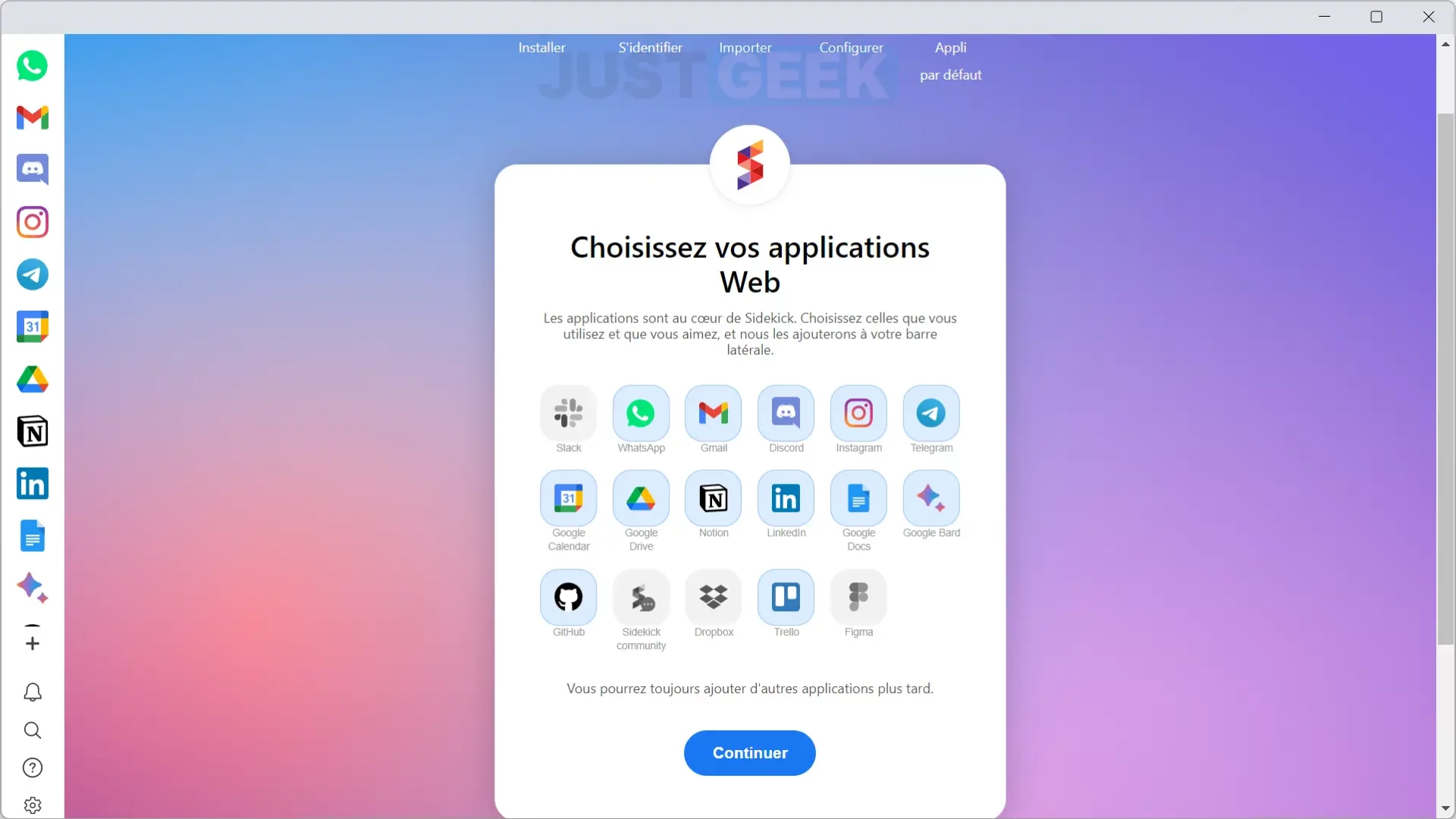Toggle the Instagram sidebar icon
Screen dimensions: 1456x819
(32, 222)
